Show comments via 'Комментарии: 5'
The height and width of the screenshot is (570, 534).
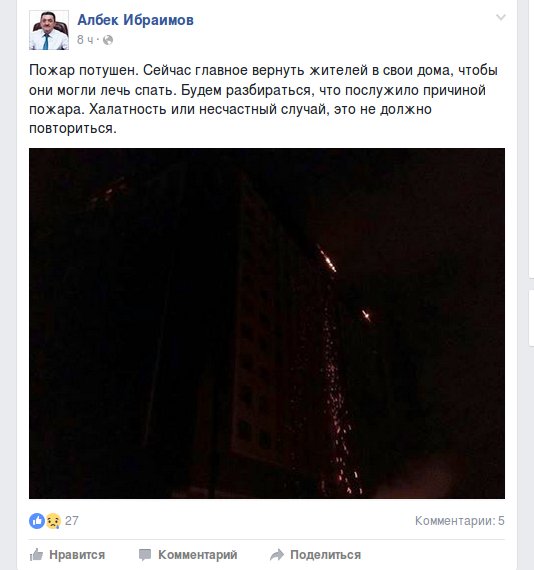459,521
